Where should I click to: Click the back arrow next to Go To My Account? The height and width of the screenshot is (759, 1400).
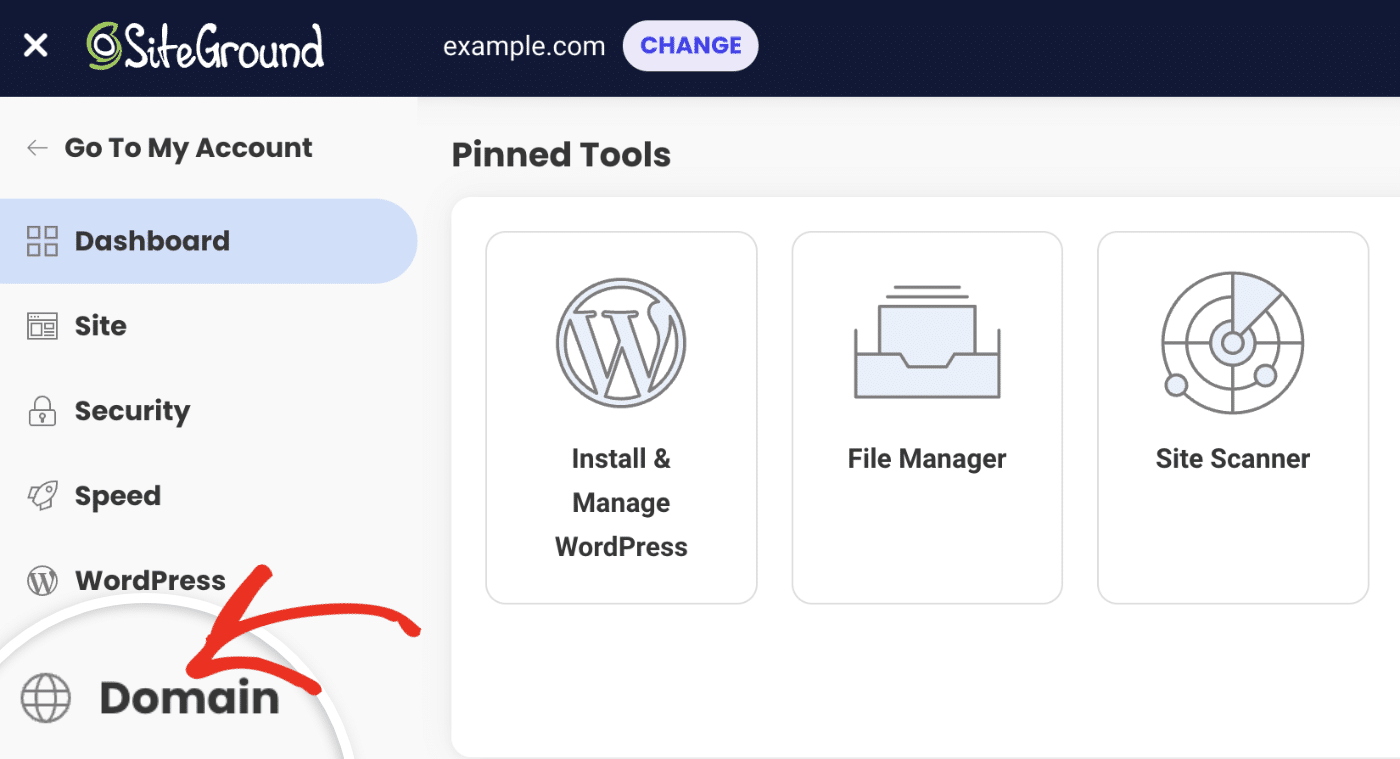coord(36,147)
